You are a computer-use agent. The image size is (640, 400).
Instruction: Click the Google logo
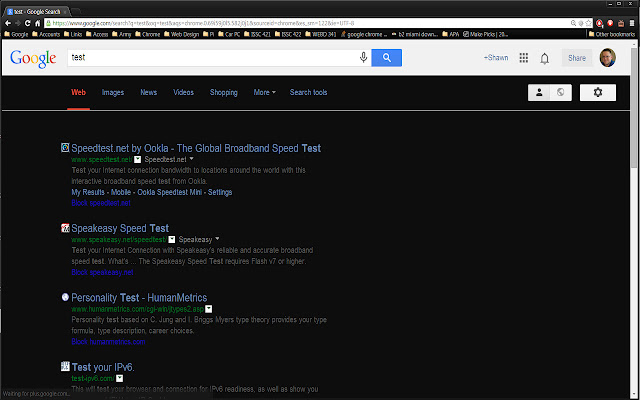click(x=32, y=59)
